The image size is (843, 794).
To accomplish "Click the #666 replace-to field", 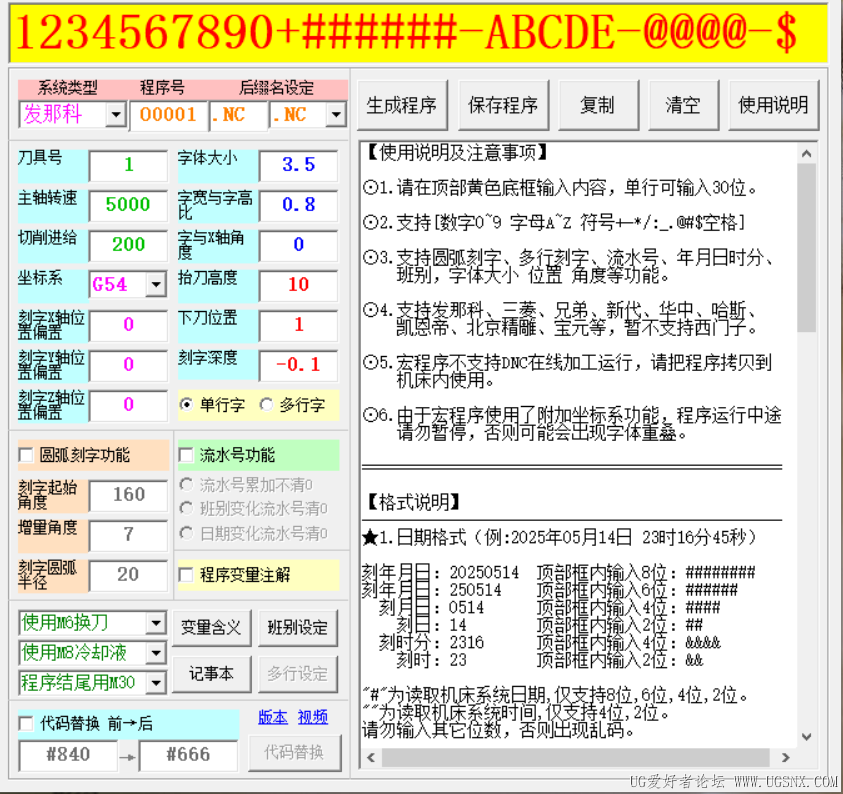I will (x=188, y=755).
